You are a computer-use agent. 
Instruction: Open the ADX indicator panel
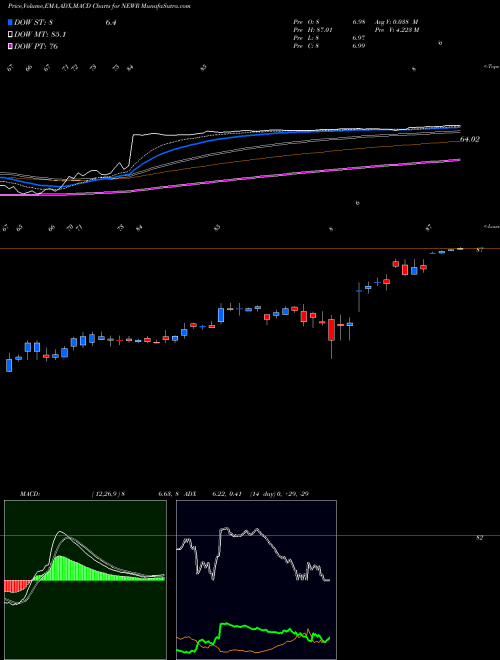(256, 580)
